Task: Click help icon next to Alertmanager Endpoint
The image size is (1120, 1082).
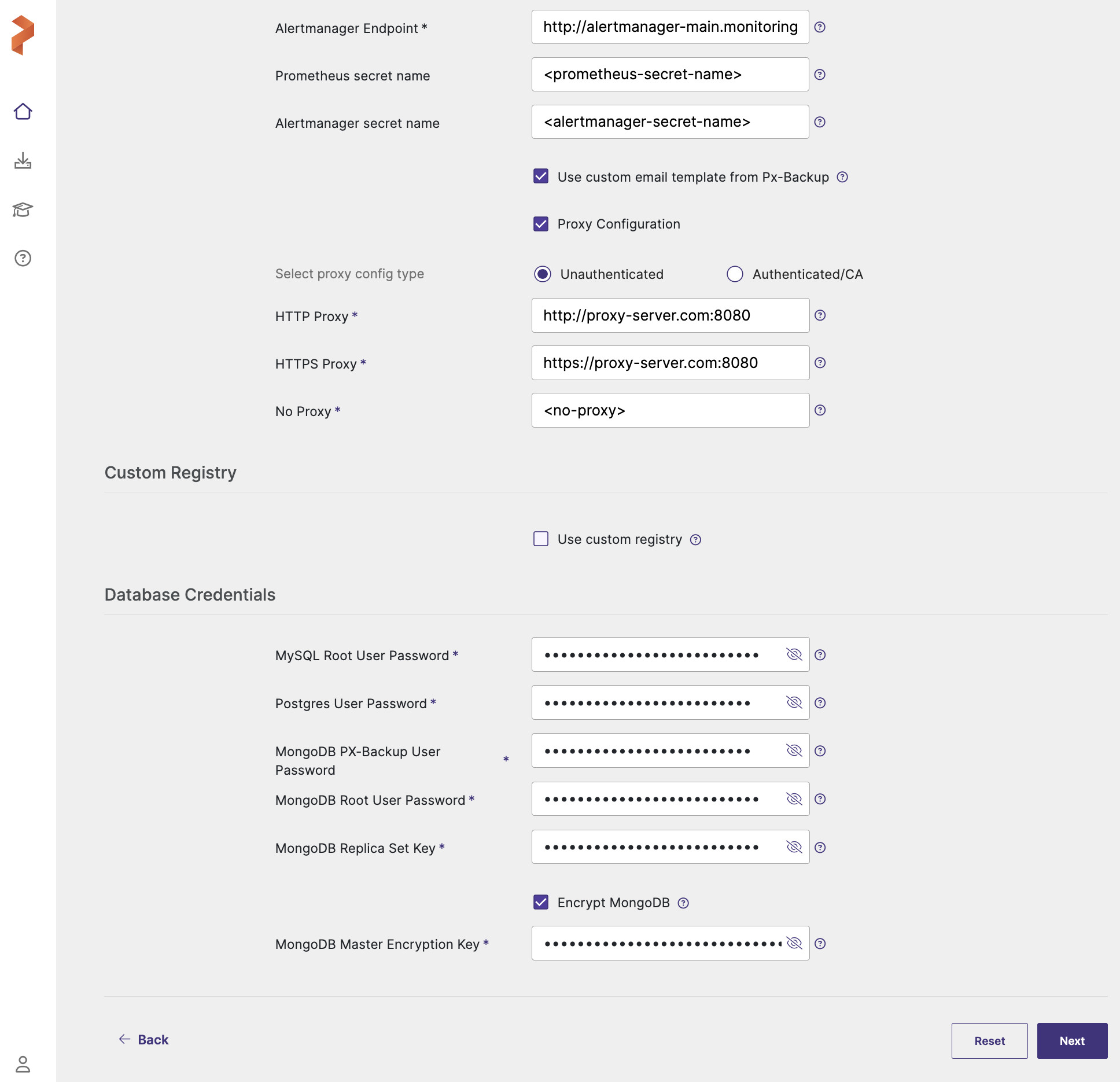Action: (x=820, y=27)
